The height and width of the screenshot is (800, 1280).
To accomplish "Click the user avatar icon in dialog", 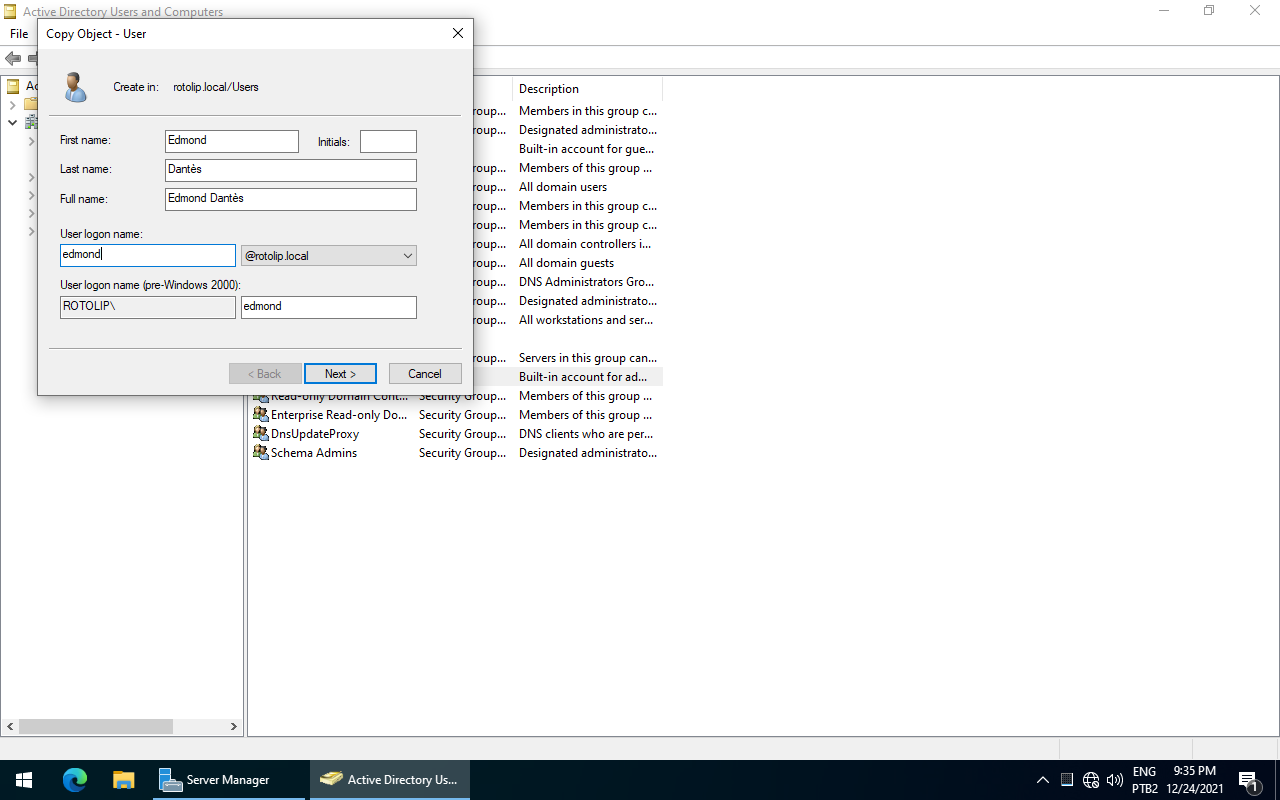I will 75,87.
